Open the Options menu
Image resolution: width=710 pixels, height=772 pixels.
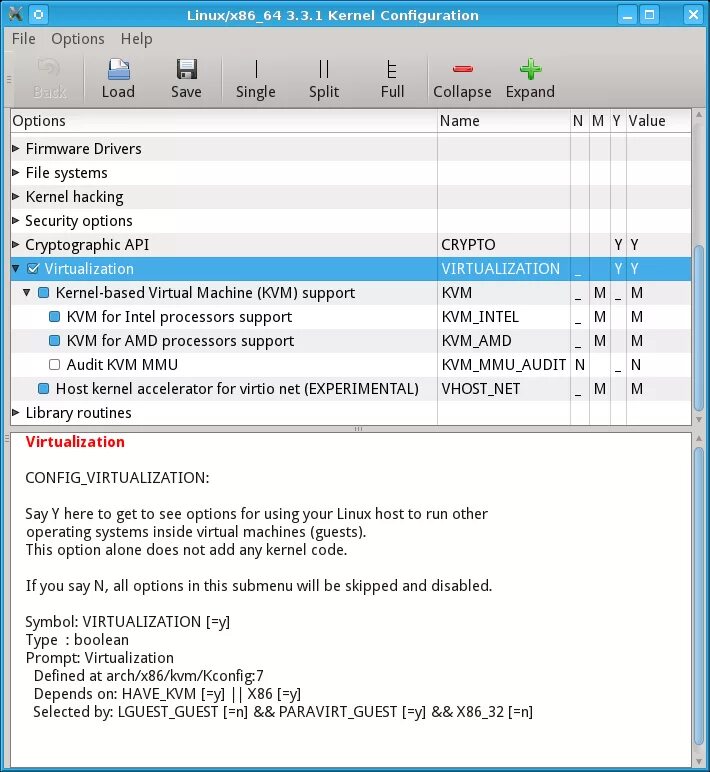pyautogui.click(x=78, y=38)
